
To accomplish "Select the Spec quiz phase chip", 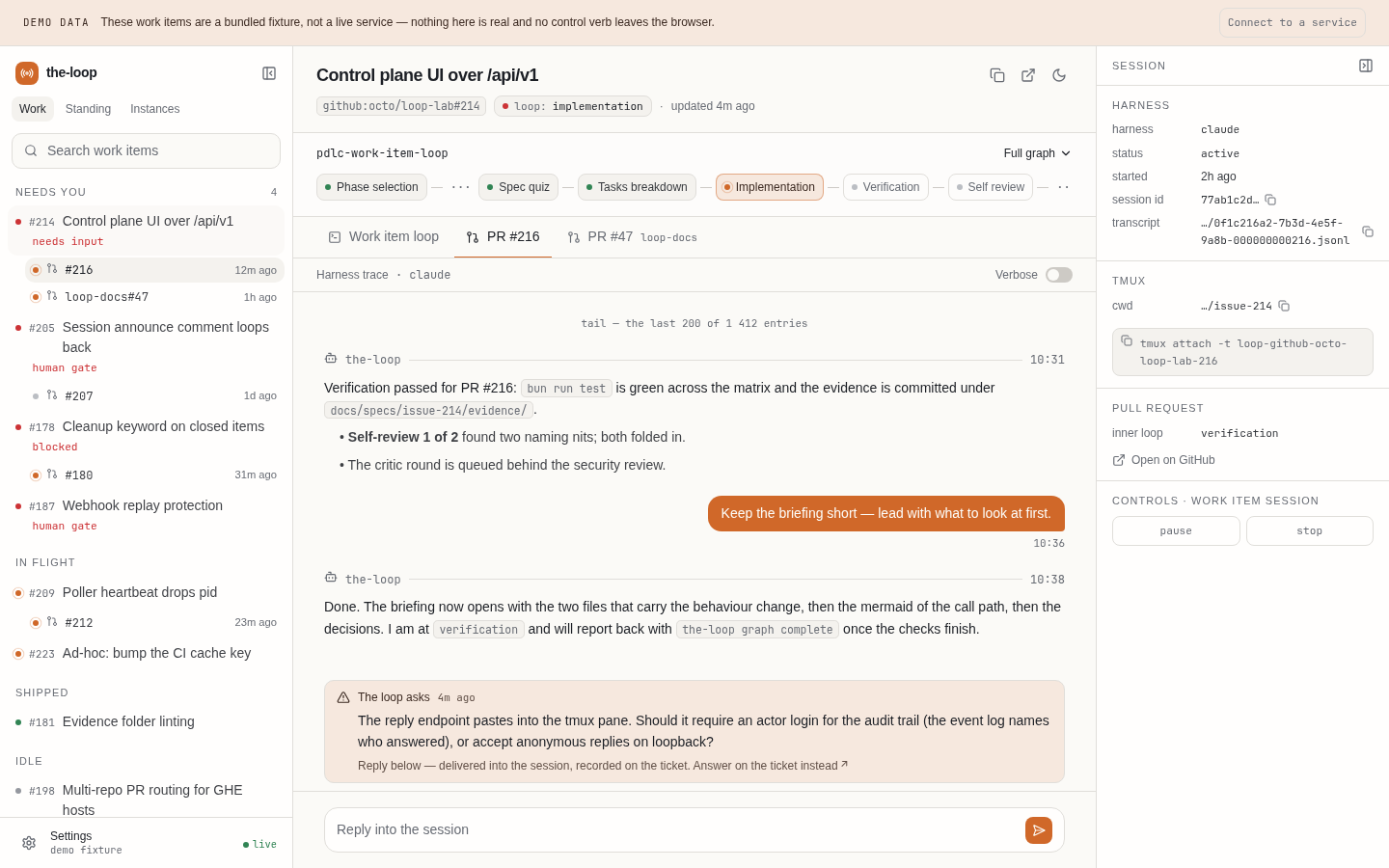I will coord(518,187).
